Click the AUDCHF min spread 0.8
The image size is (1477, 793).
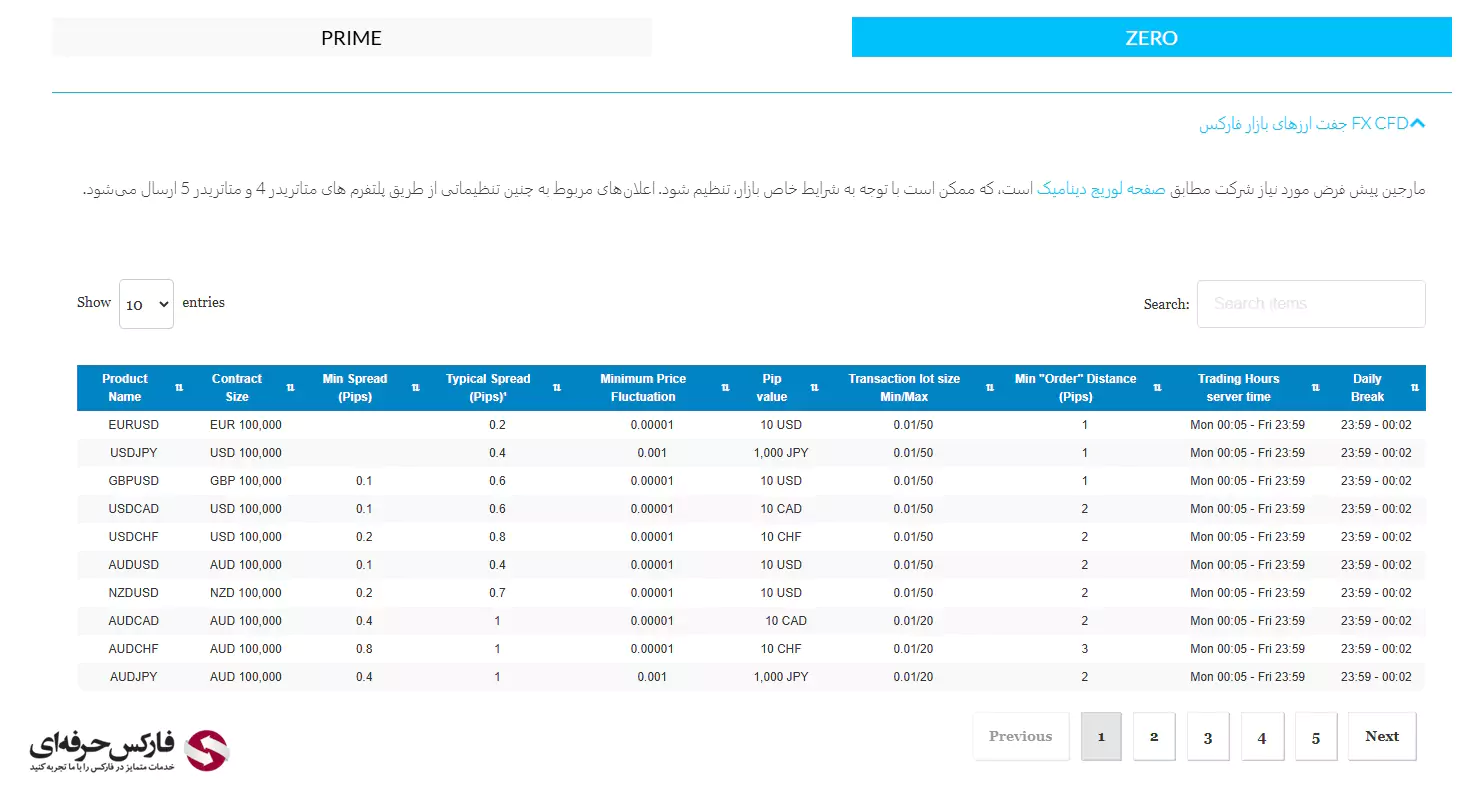364,649
